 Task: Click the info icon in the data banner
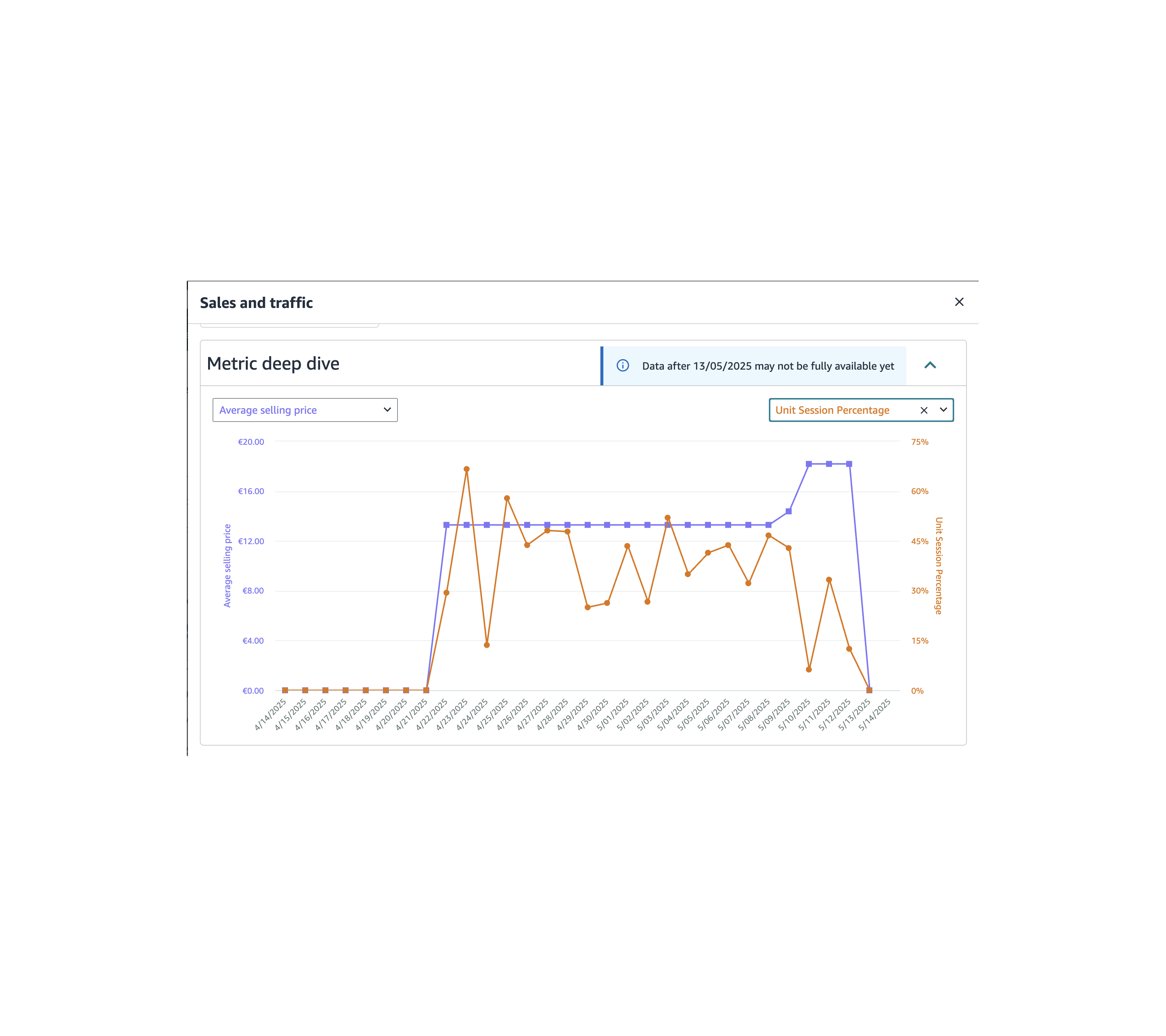622,365
